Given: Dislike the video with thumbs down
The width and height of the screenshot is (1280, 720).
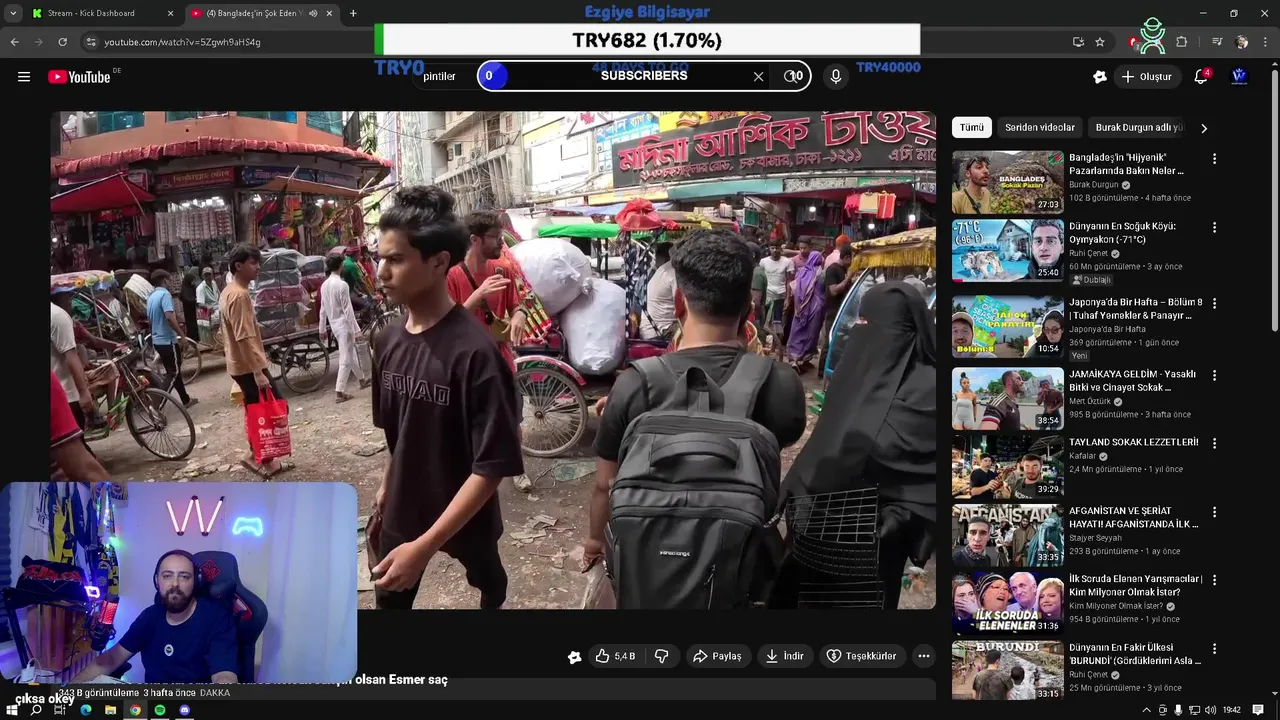Looking at the screenshot, I should tap(661, 656).
